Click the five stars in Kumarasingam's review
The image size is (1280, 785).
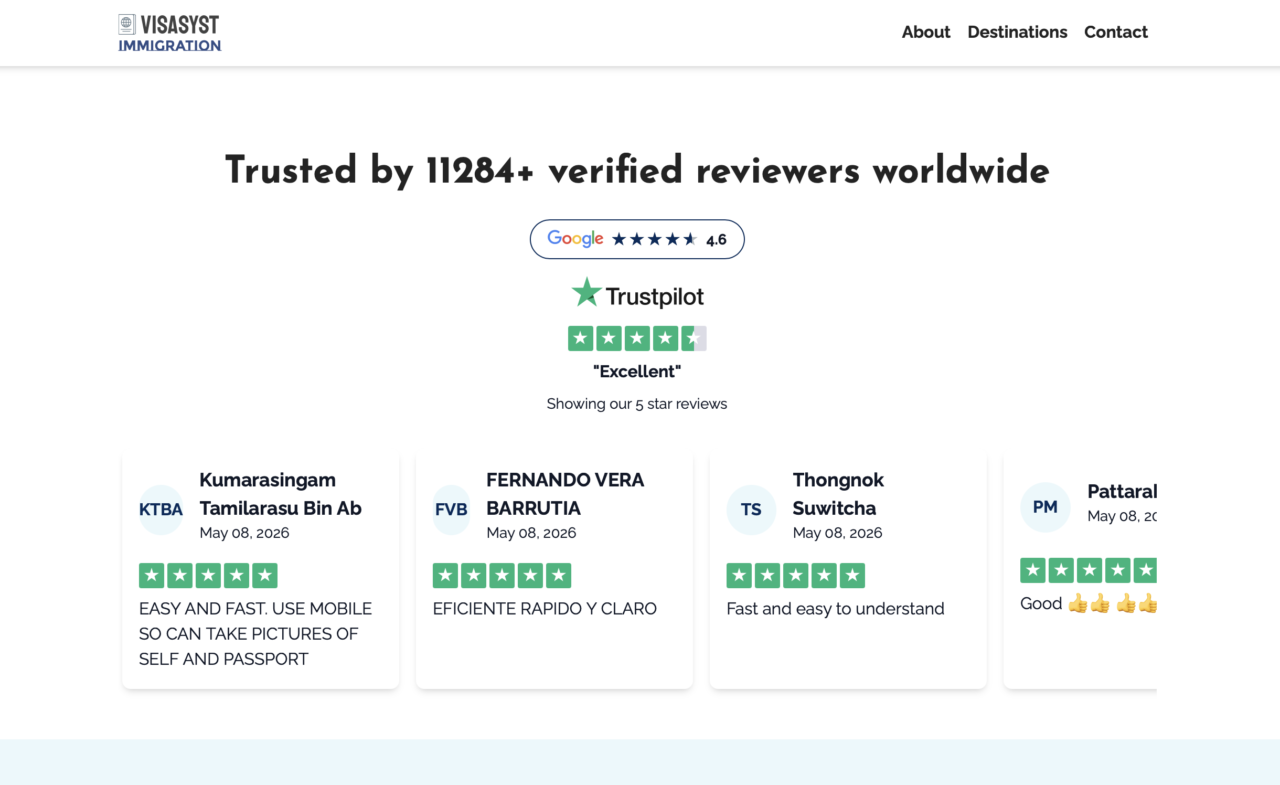pyautogui.click(x=208, y=575)
